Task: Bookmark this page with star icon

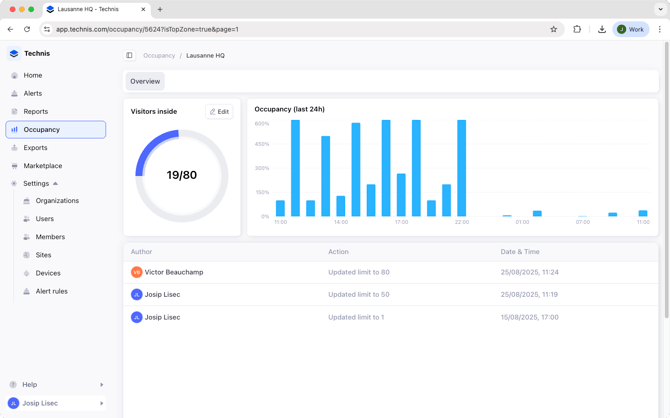Action: click(553, 29)
